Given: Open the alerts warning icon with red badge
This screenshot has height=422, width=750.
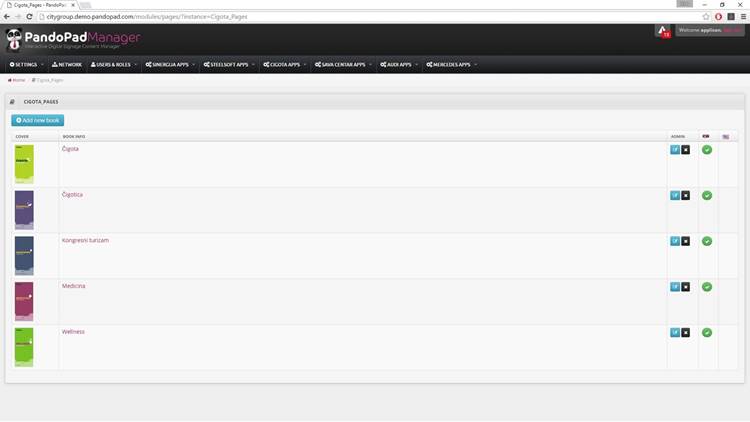Looking at the screenshot, I should pyautogui.click(x=663, y=31).
